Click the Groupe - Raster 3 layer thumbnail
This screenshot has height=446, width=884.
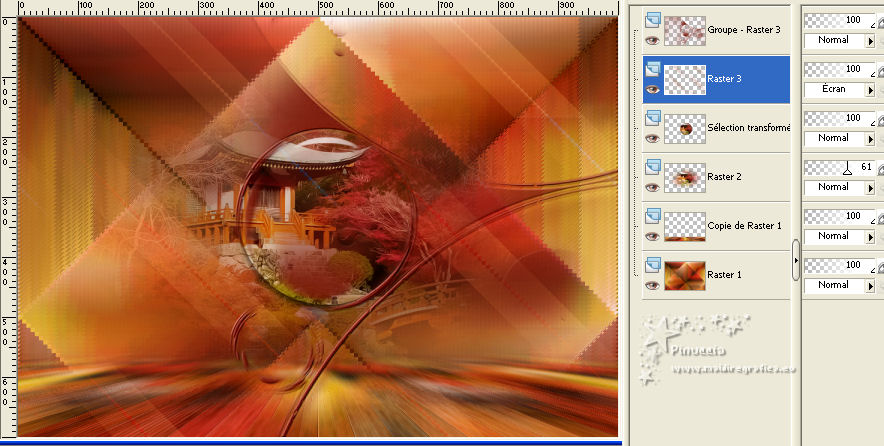[685, 30]
